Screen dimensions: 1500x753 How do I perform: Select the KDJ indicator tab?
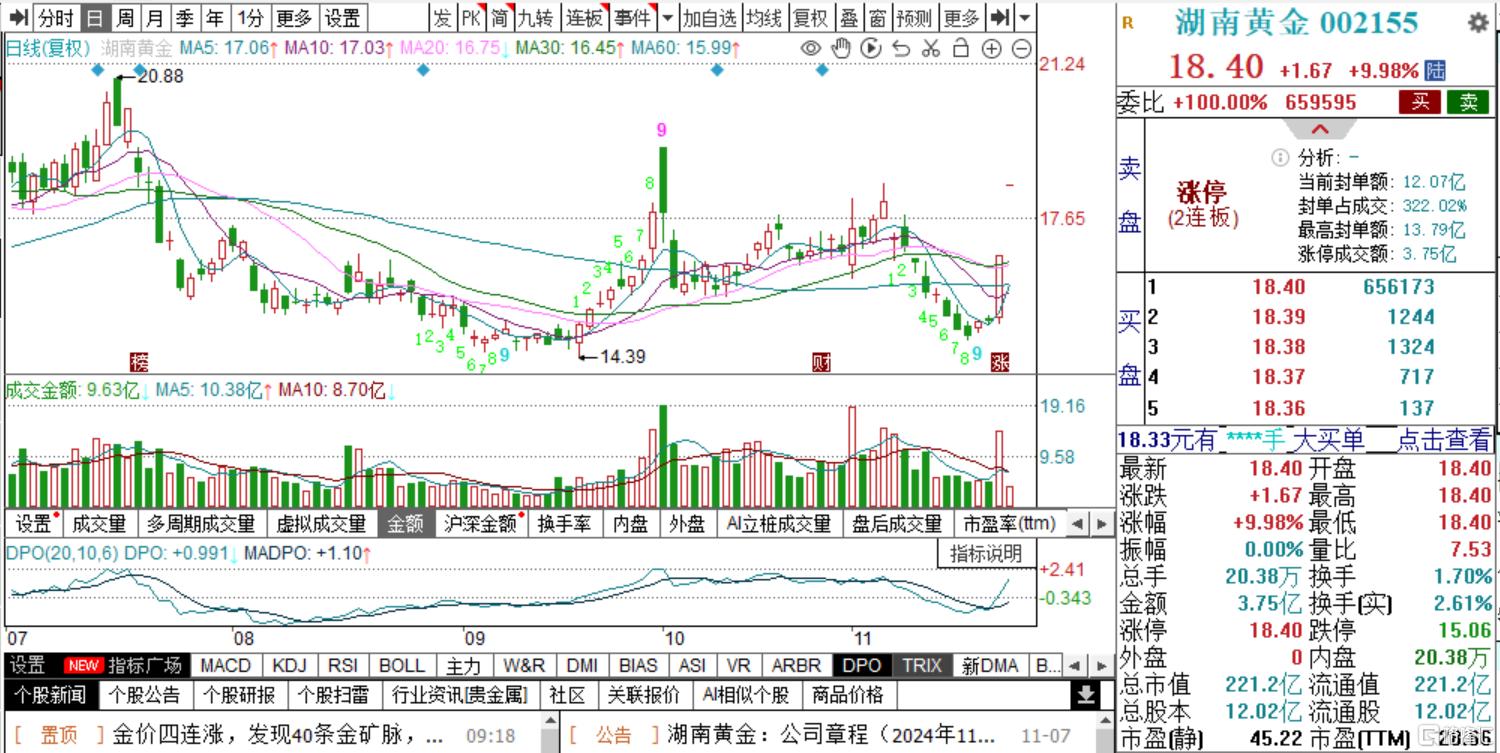pos(290,665)
